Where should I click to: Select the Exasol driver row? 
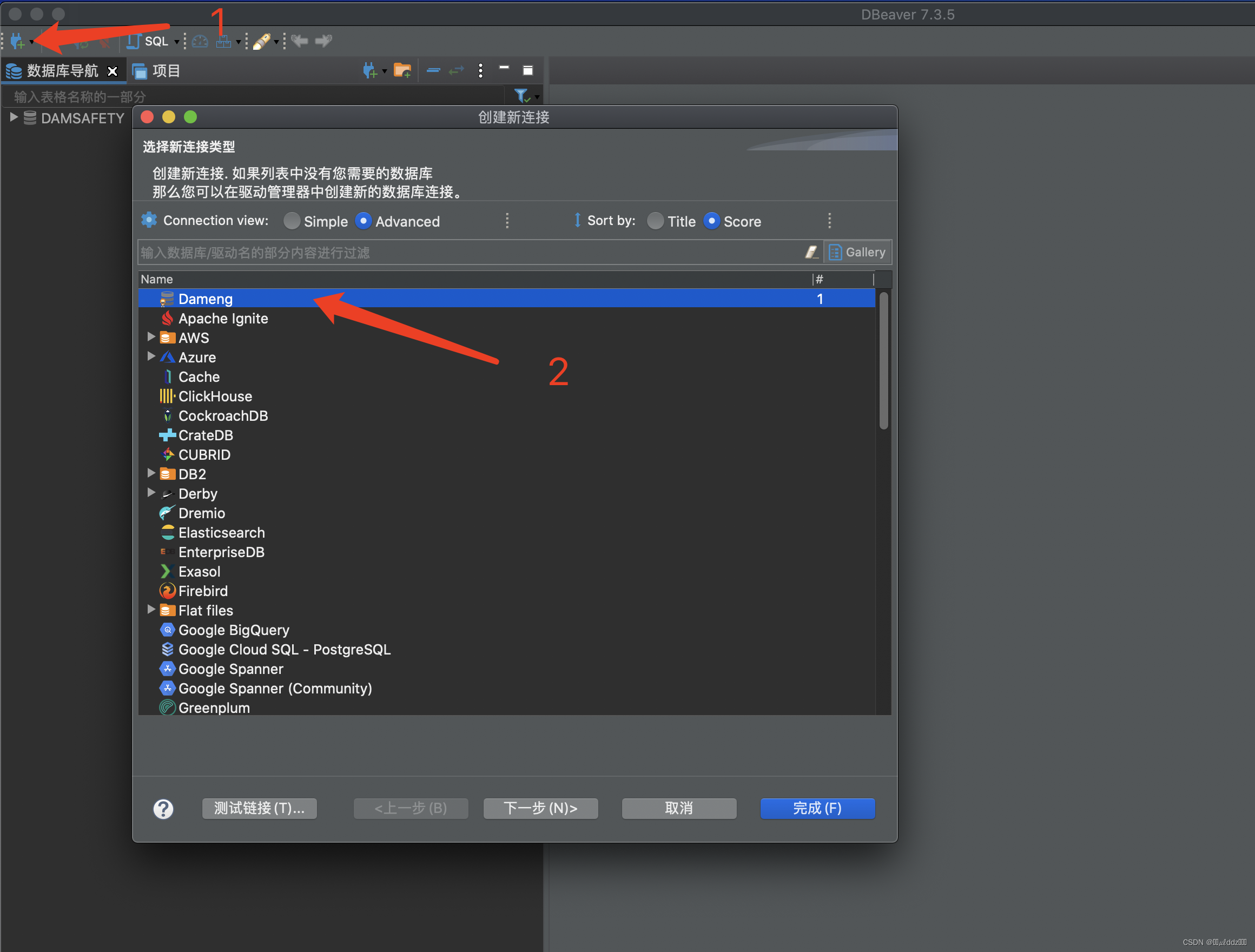point(506,571)
